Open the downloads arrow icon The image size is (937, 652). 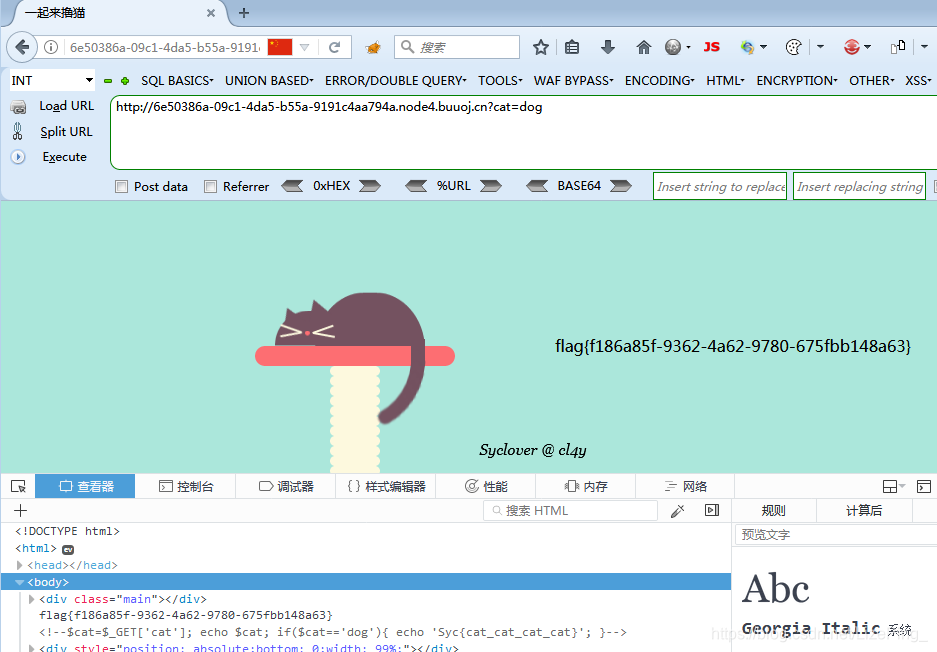pos(608,47)
